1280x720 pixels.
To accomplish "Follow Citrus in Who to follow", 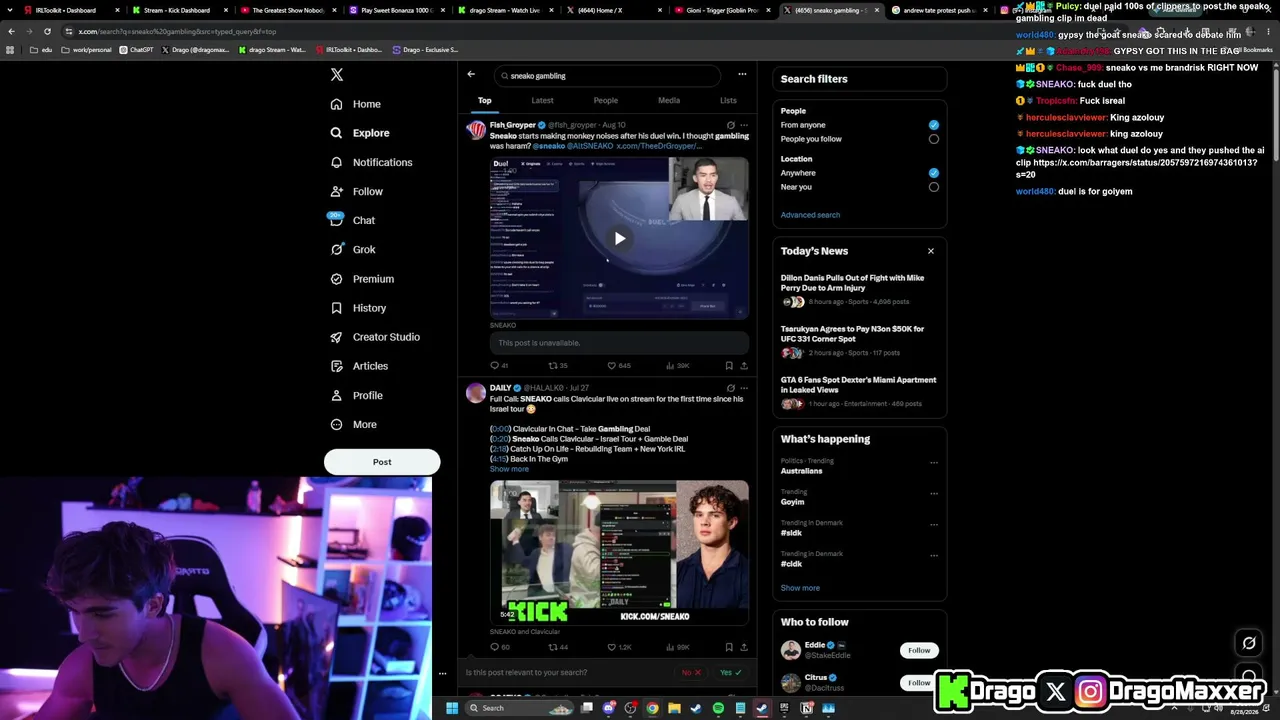I will point(919,683).
